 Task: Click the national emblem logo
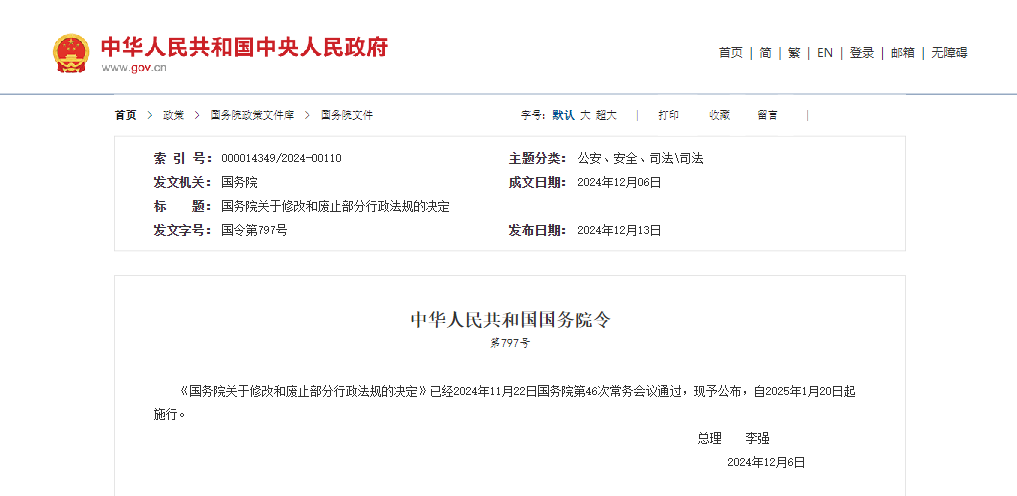pos(71,53)
